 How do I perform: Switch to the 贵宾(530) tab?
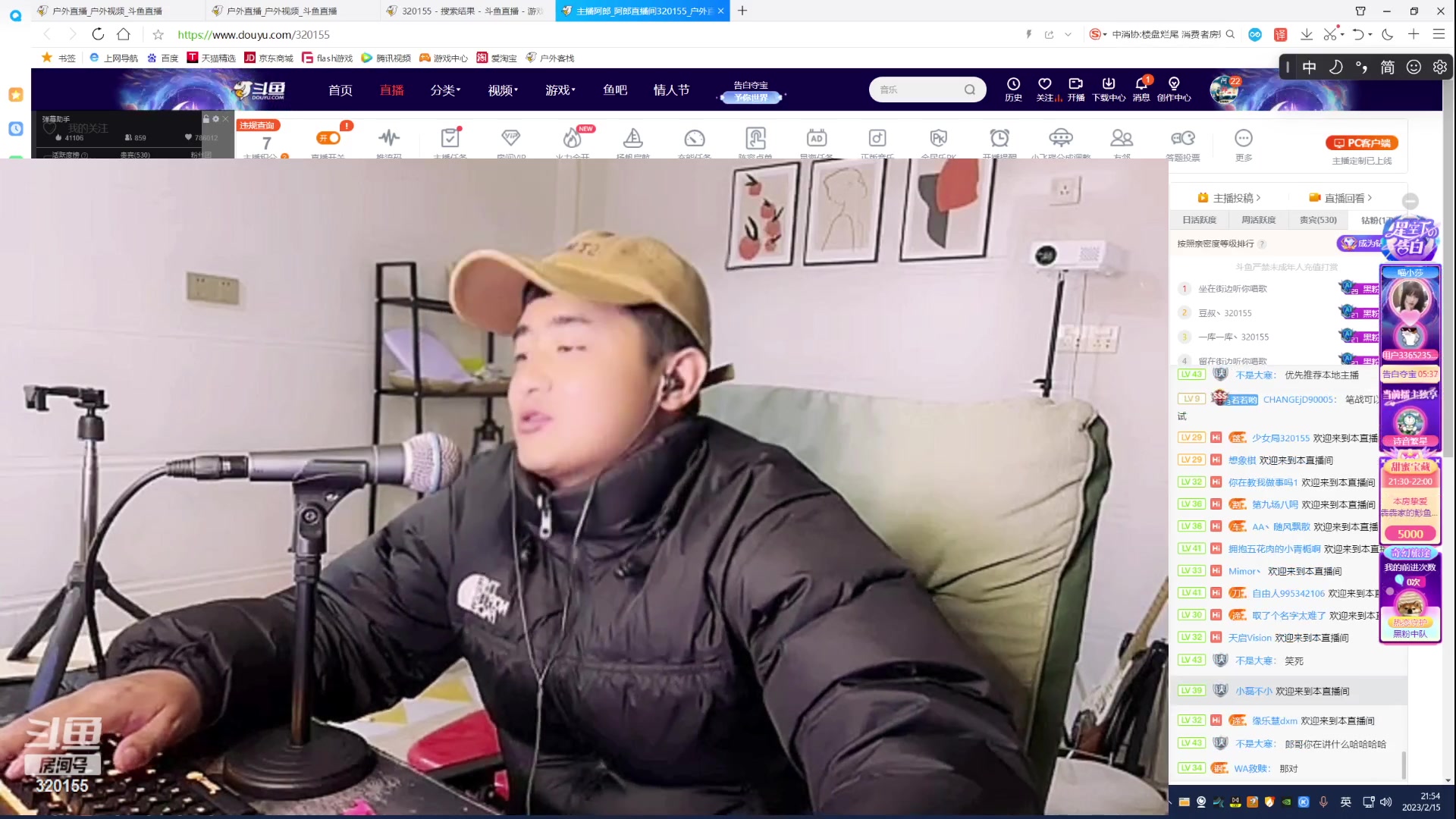click(1319, 220)
